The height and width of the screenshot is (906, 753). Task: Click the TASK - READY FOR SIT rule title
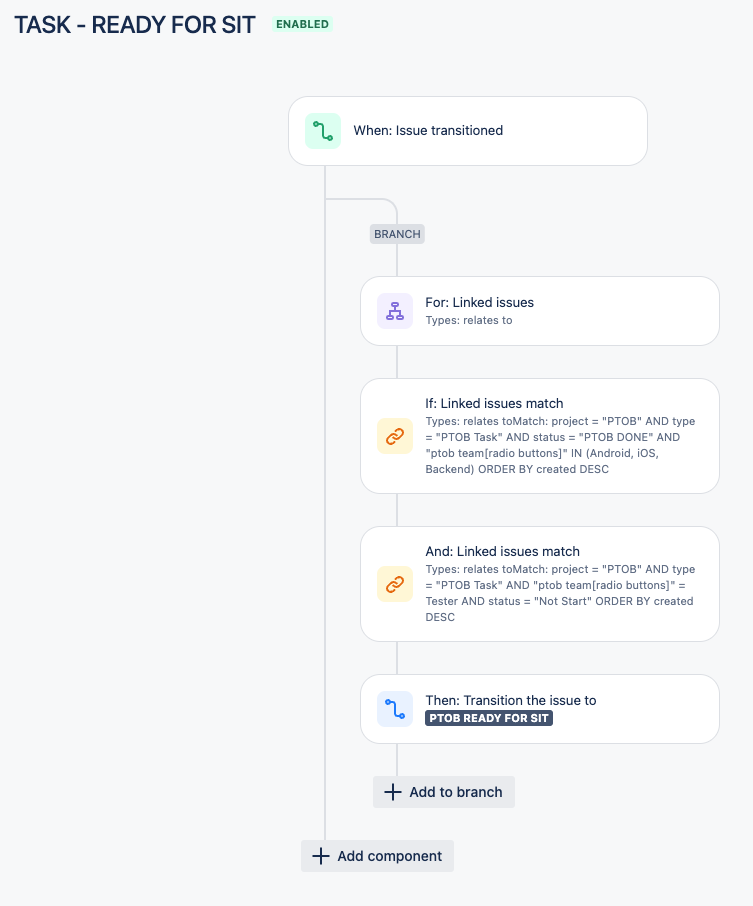(x=135, y=25)
